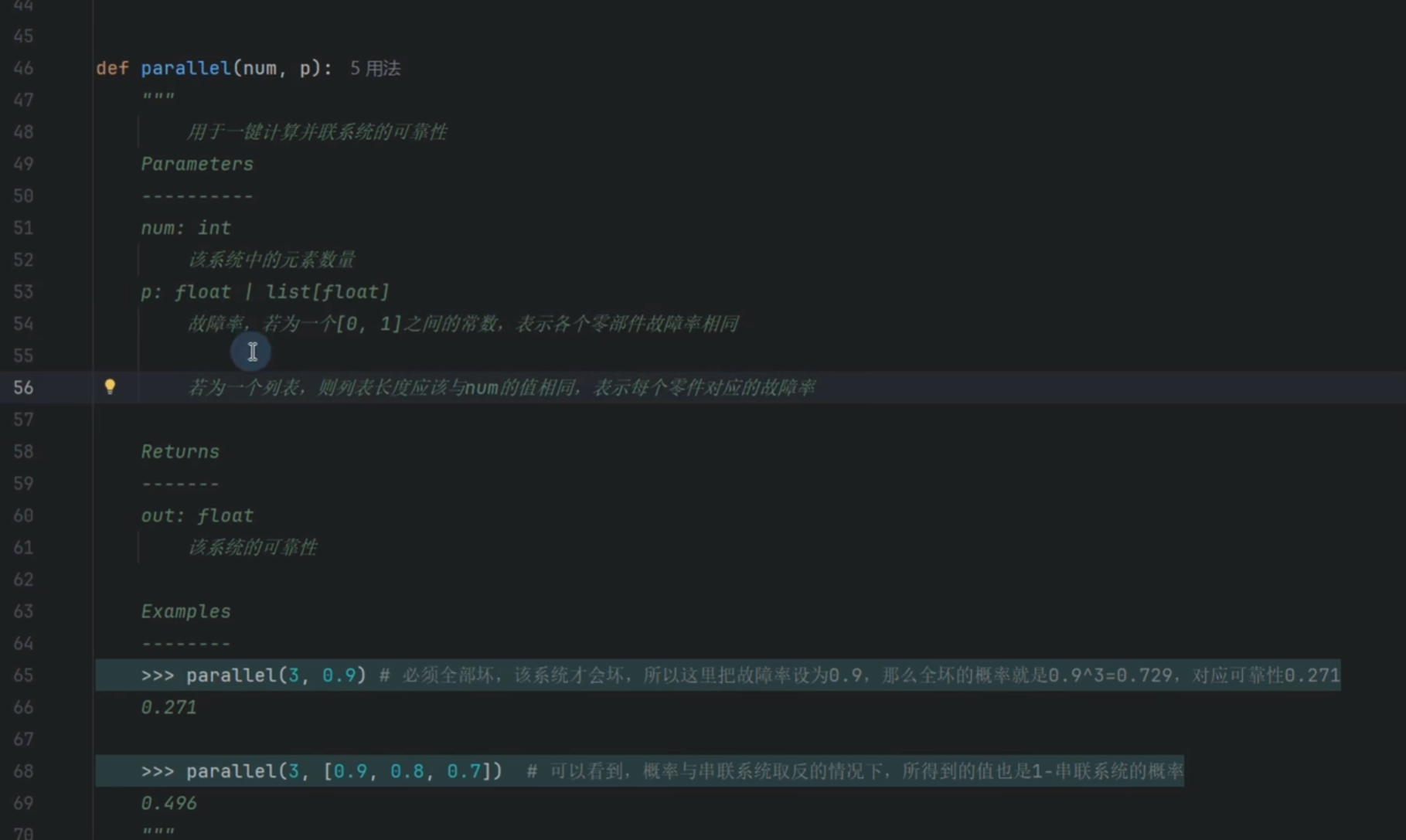Click line number 56 in gutter
The width and height of the screenshot is (1406, 840).
point(23,387)
